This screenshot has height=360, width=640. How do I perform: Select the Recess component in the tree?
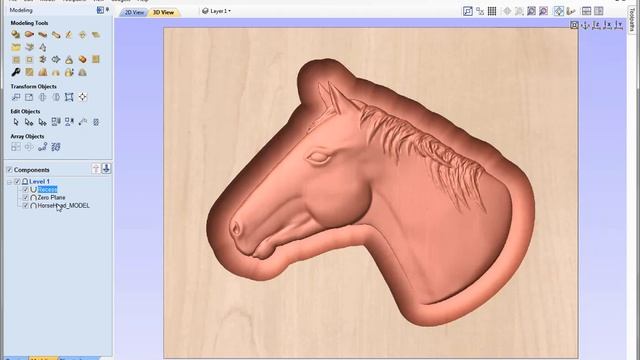pos(47,189)
